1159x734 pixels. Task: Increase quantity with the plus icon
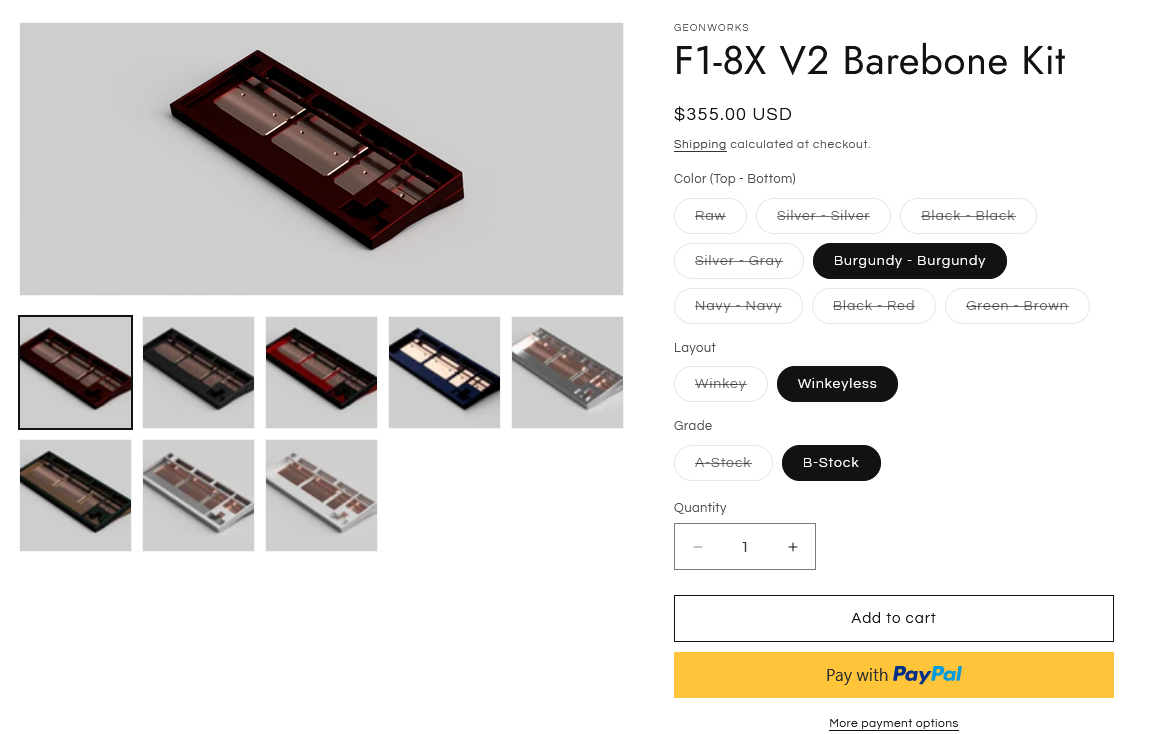tap(792, 547)
